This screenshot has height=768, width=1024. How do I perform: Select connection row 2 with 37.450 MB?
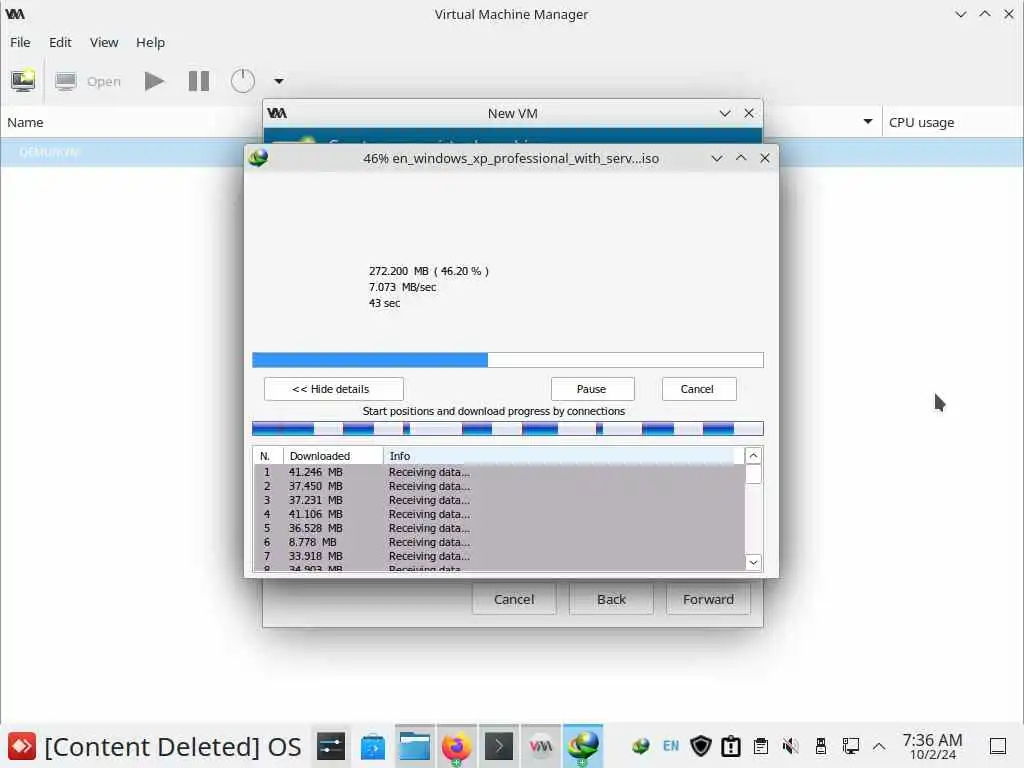pyautogui.click(x=499, y=487)
